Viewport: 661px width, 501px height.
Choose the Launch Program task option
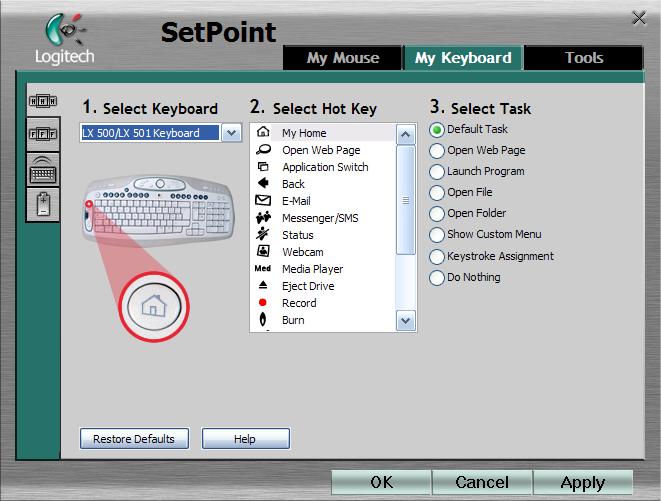[x=437, y=172]
